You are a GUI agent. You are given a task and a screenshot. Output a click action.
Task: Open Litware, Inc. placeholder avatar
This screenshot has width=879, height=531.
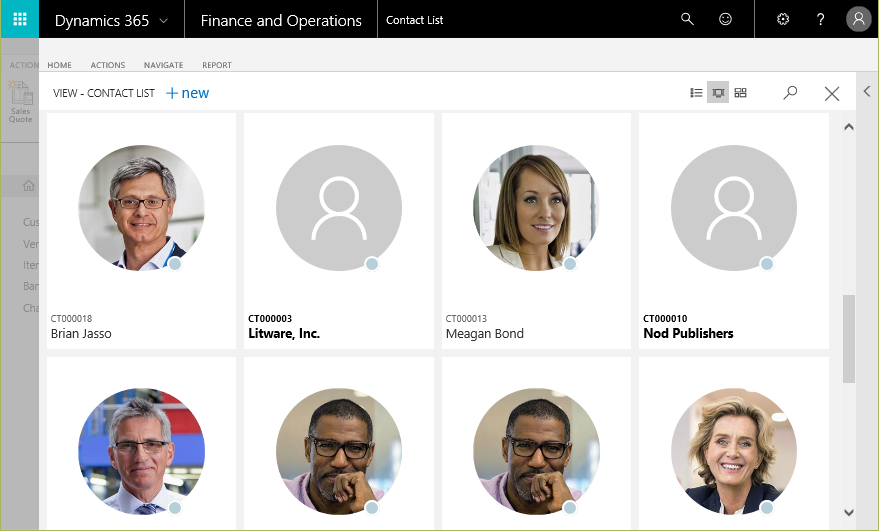point(339,208)
